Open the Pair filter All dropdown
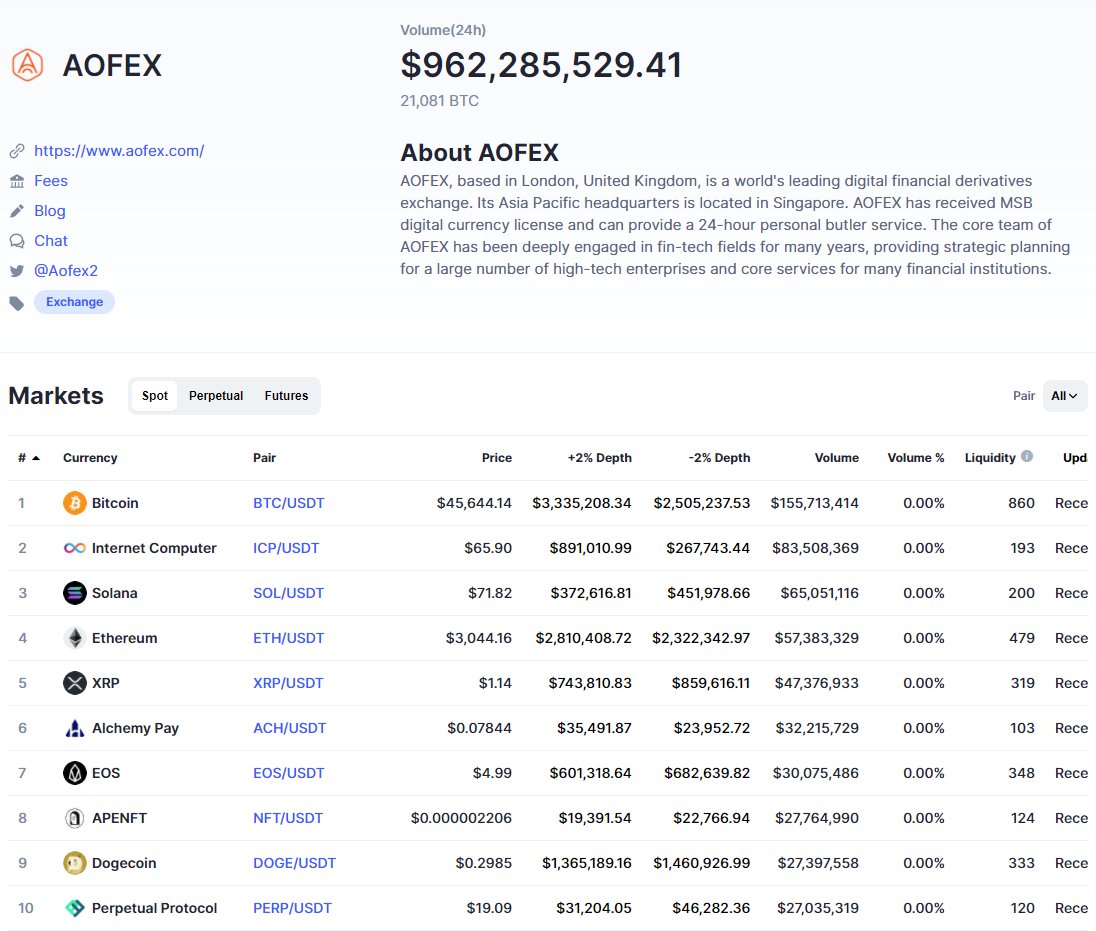The width and height of the screenshot is (1096, 931). [1065, 396]
